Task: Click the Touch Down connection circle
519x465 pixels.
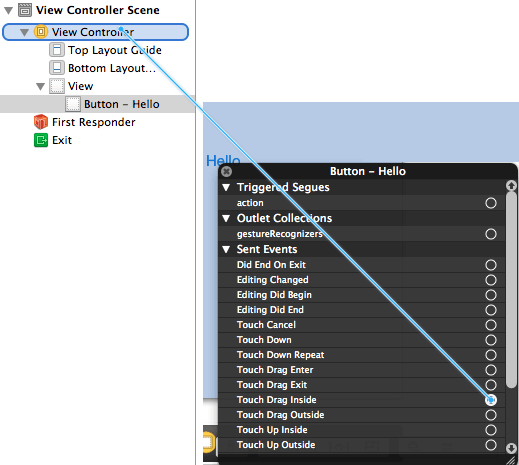Action: coord(491,340)
